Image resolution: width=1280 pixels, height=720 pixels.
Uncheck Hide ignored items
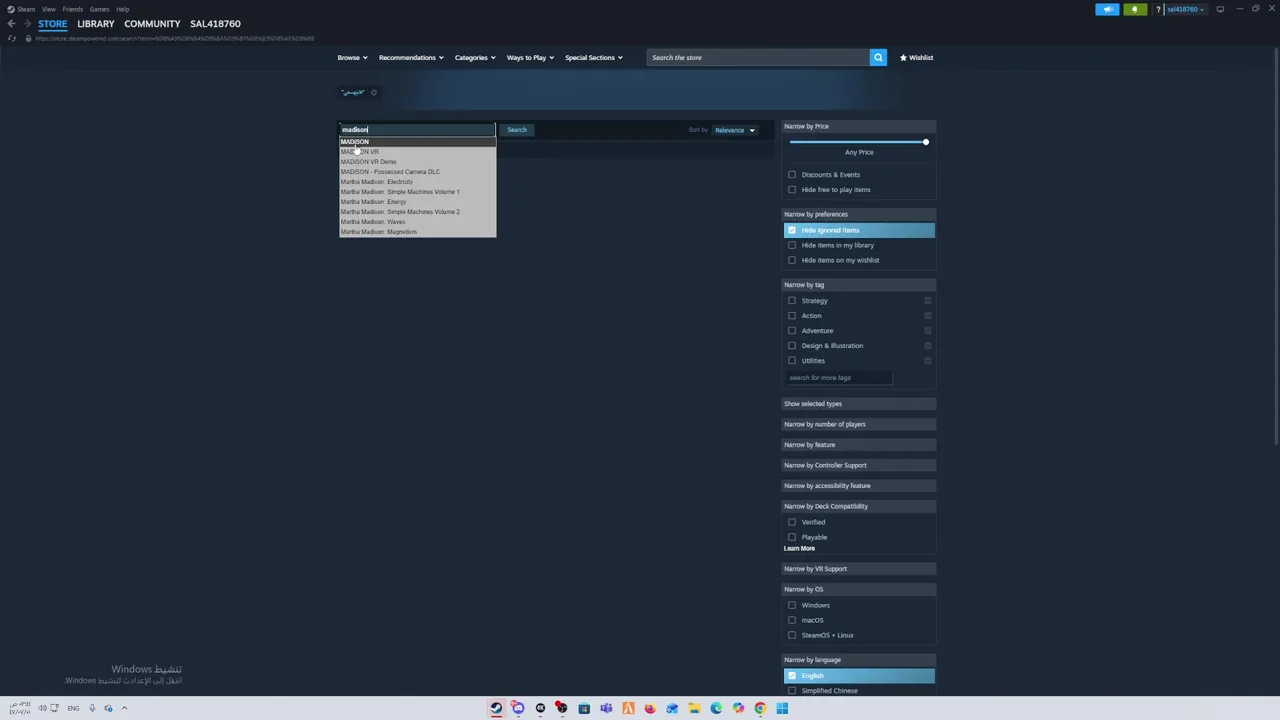coord(792,230)
